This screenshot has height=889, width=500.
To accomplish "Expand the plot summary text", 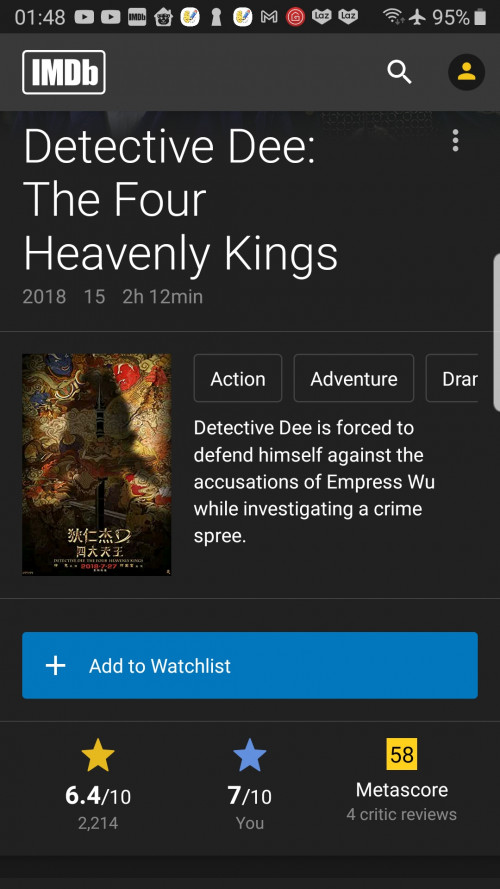I will pyautogui.click(x=315, y=481).
